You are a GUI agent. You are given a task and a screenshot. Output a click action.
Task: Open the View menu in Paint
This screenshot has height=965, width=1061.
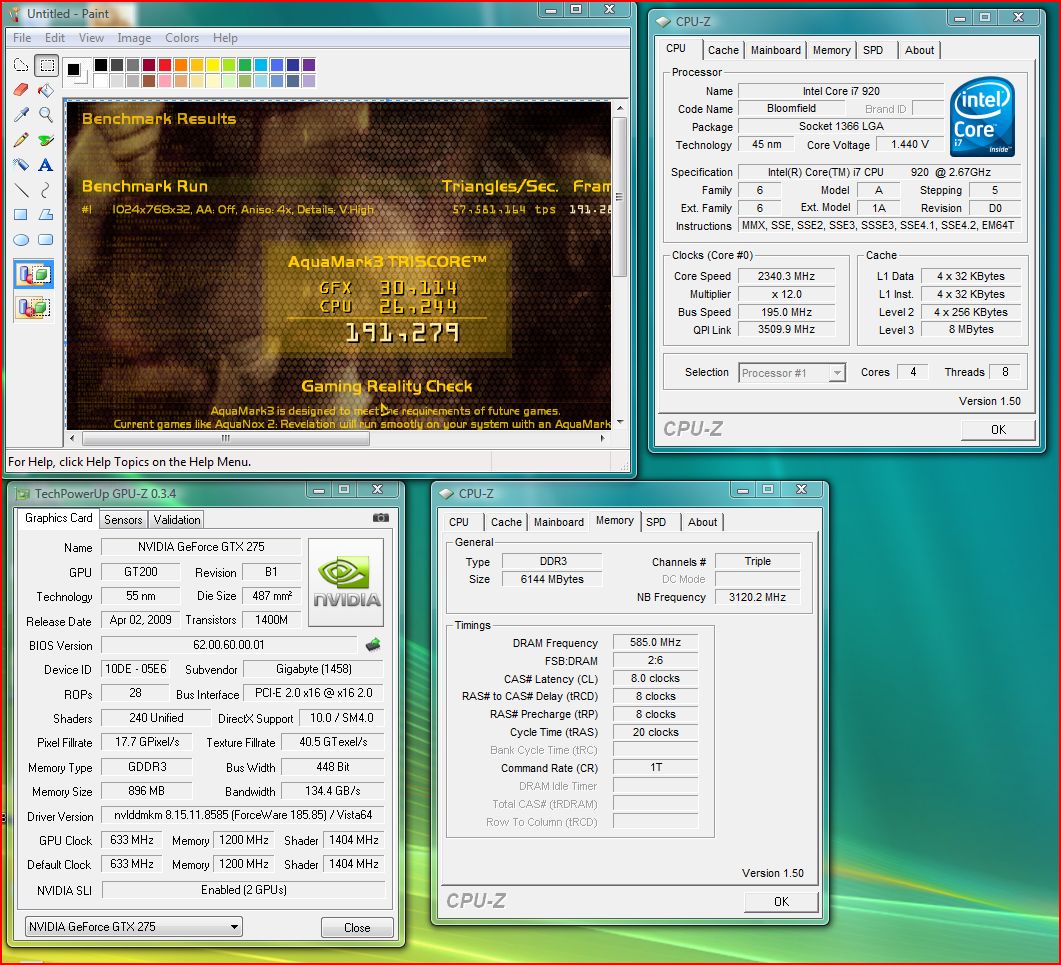[91, 38]
